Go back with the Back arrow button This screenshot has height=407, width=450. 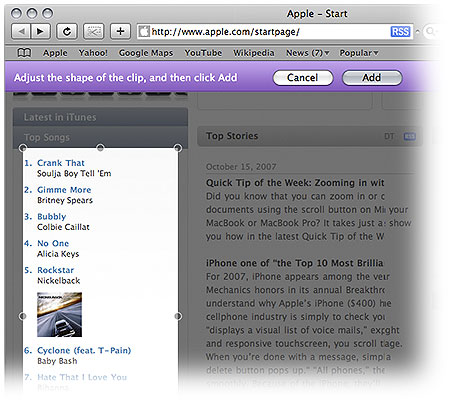(21, 32)
